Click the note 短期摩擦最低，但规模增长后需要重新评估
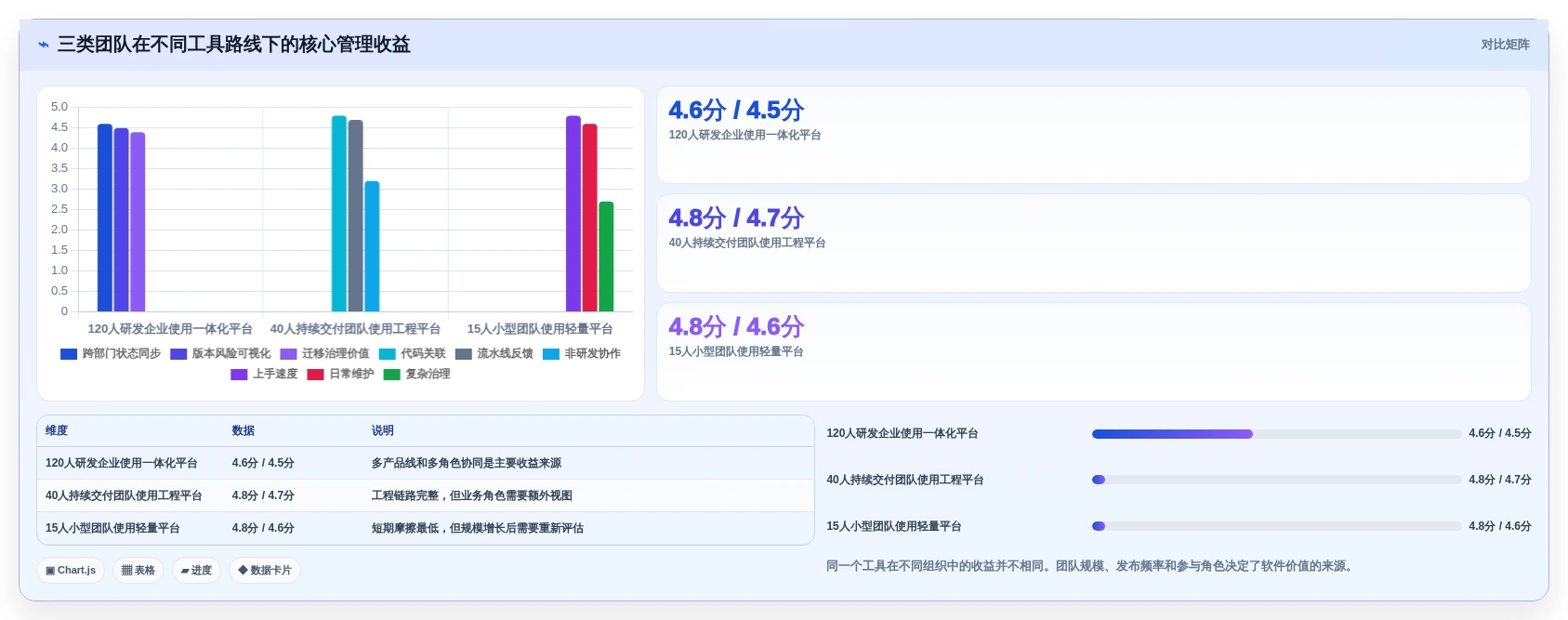The image size is (1568, 620). [478, 528]
